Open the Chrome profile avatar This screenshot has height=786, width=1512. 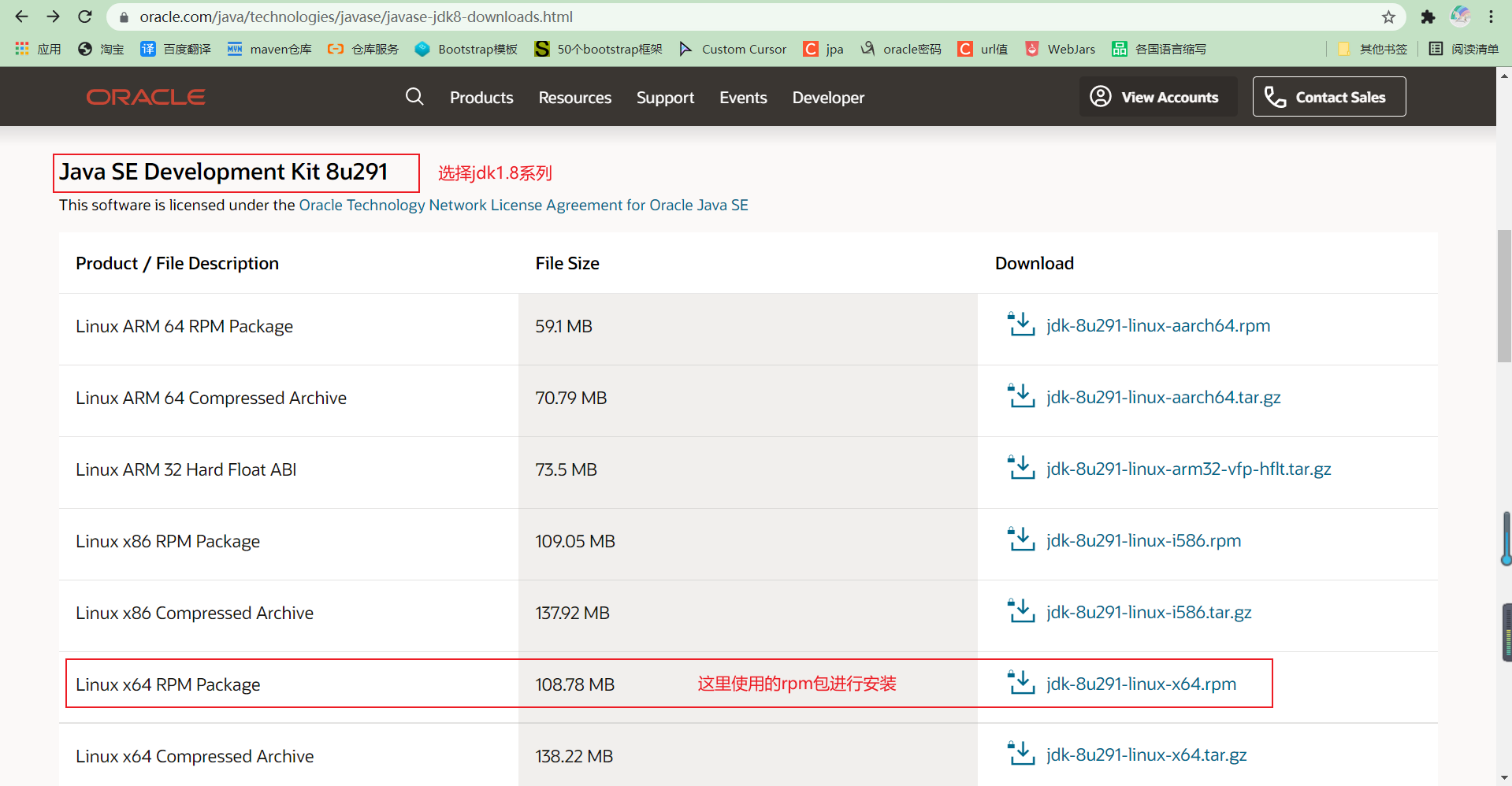(x=1460, y=16)
